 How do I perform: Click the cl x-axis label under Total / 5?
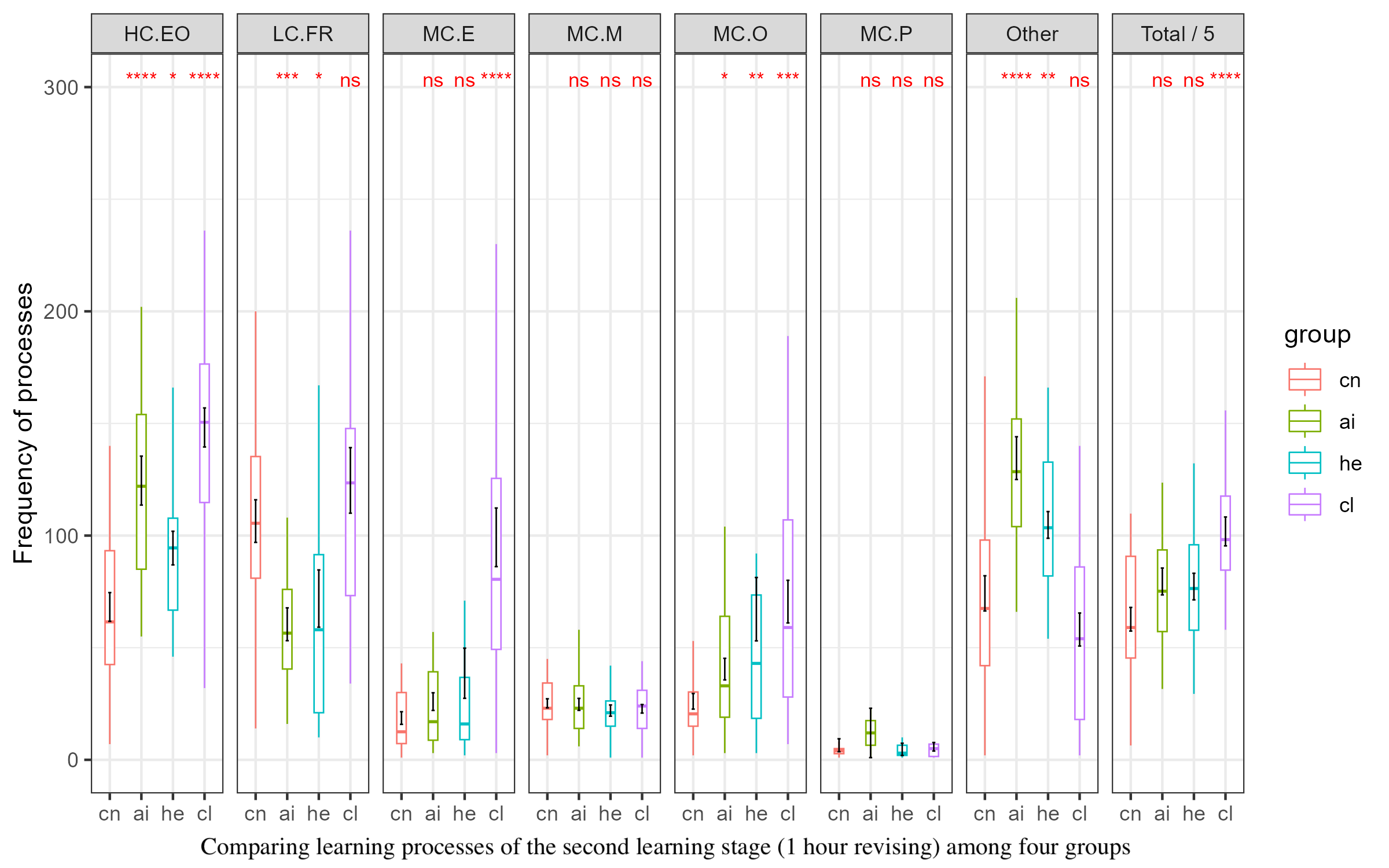1225,814
